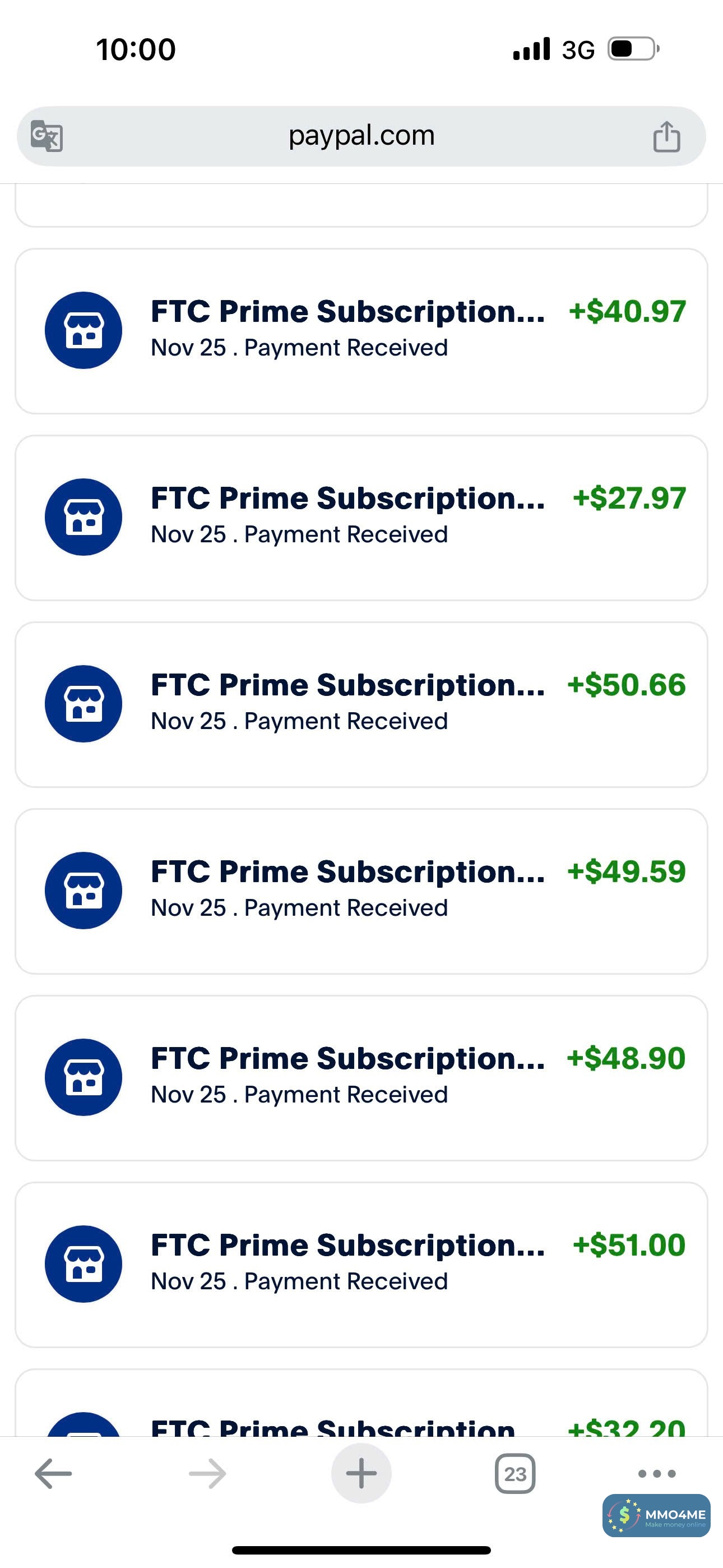Tap the forward arrow in bottom toolbar
The width and height of the screenshot is (723, 1568).
coord(207,1474)
